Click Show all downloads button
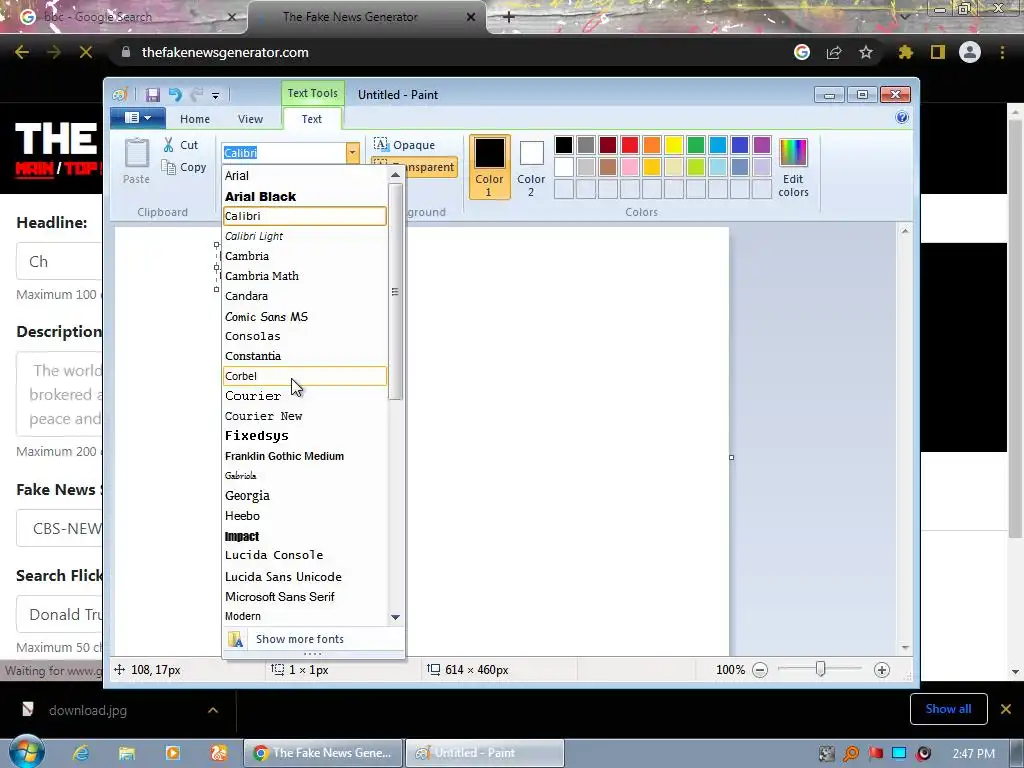 pyautogui.click(x=948, y=709)
